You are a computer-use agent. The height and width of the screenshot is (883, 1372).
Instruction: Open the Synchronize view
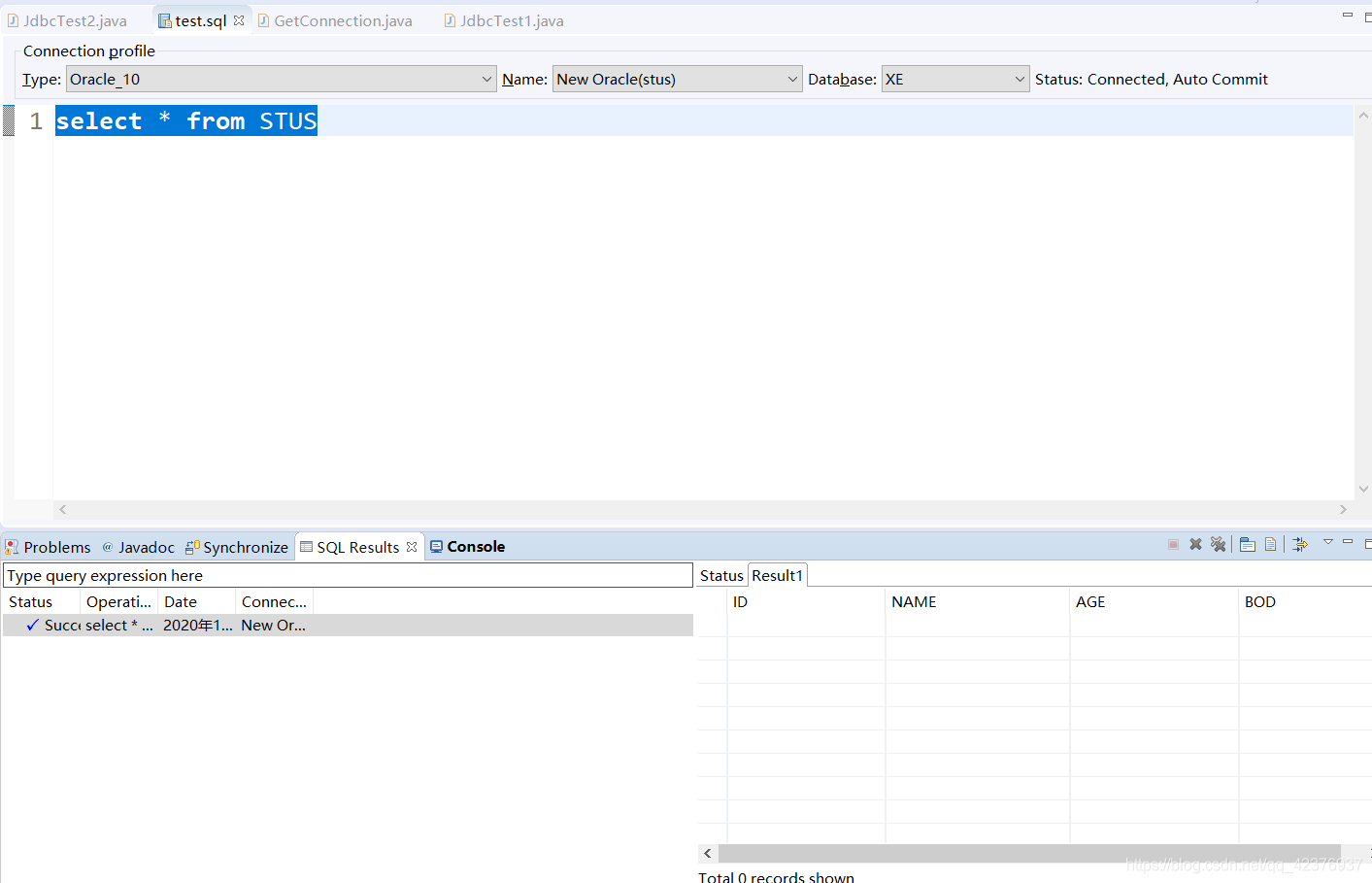pyautogui.click(x=237, y=547)
